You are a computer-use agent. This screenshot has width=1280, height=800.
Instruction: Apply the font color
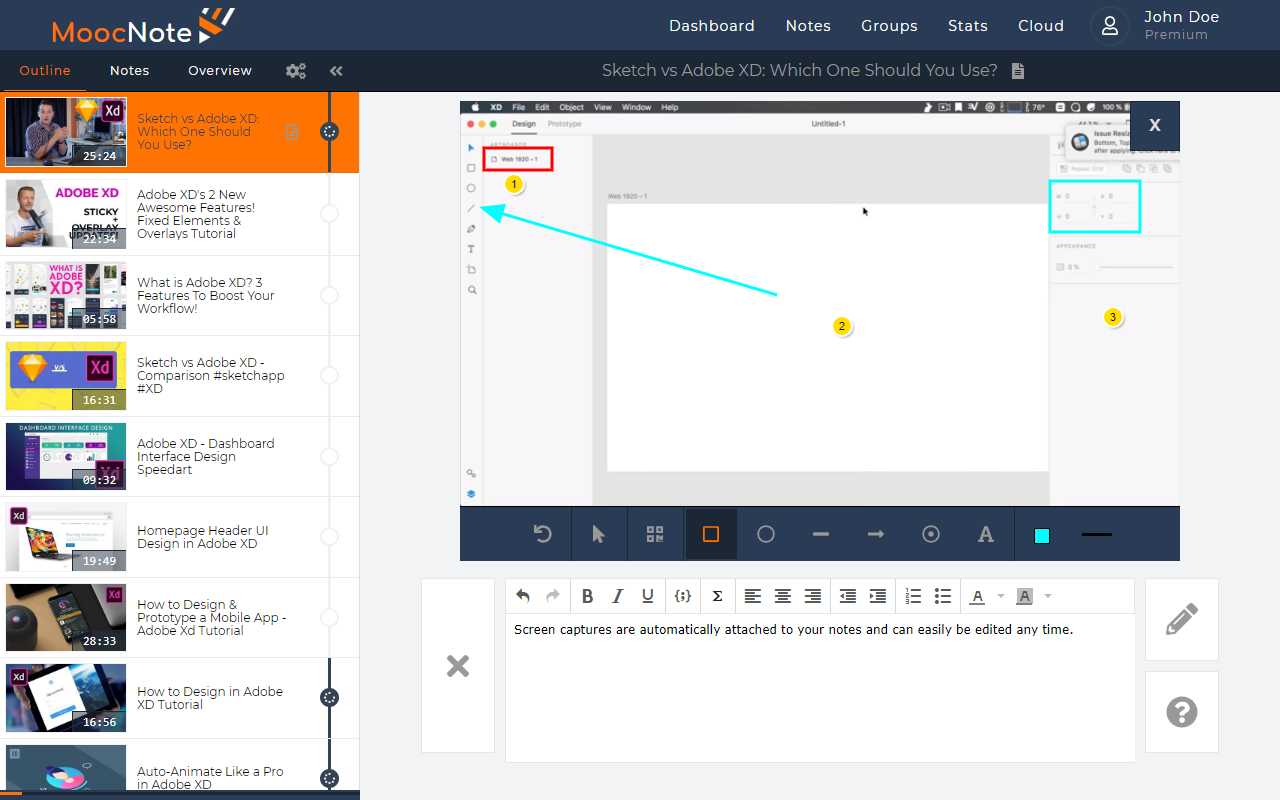[x=978, y=596]
